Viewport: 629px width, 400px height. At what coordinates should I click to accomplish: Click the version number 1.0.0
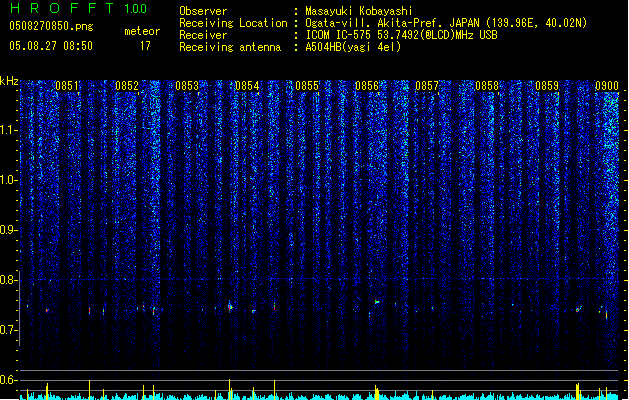[136, 9]
